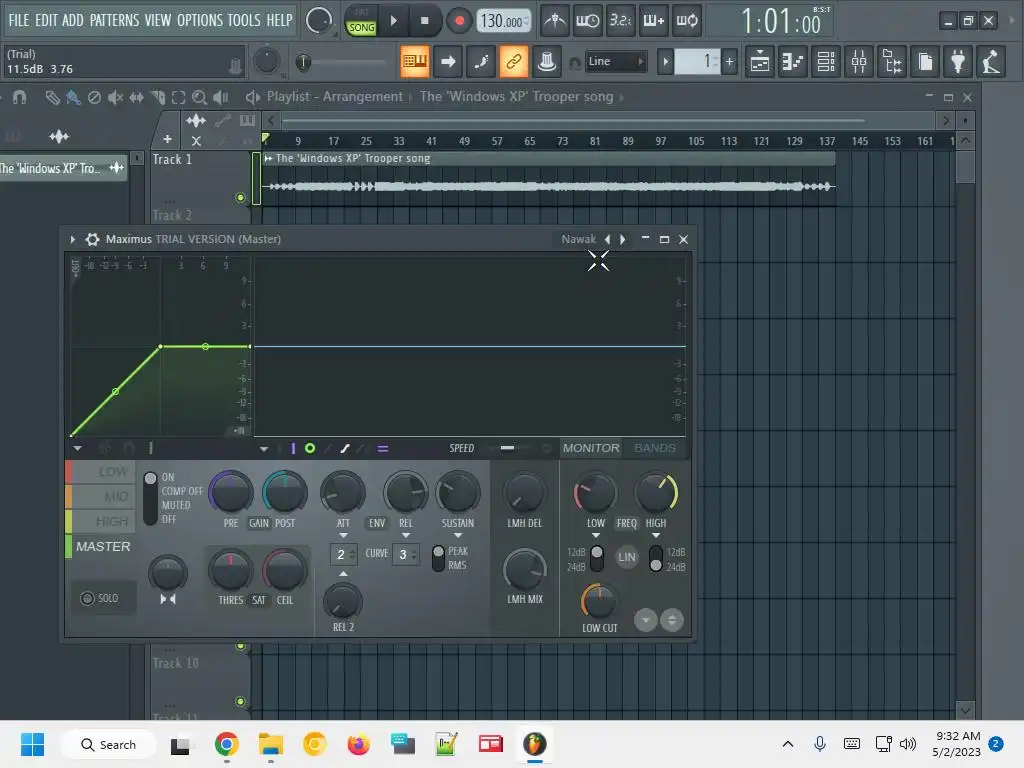
Task: Click the ON/COMP OFF/MUTED state switch
Action: (150, 498)
